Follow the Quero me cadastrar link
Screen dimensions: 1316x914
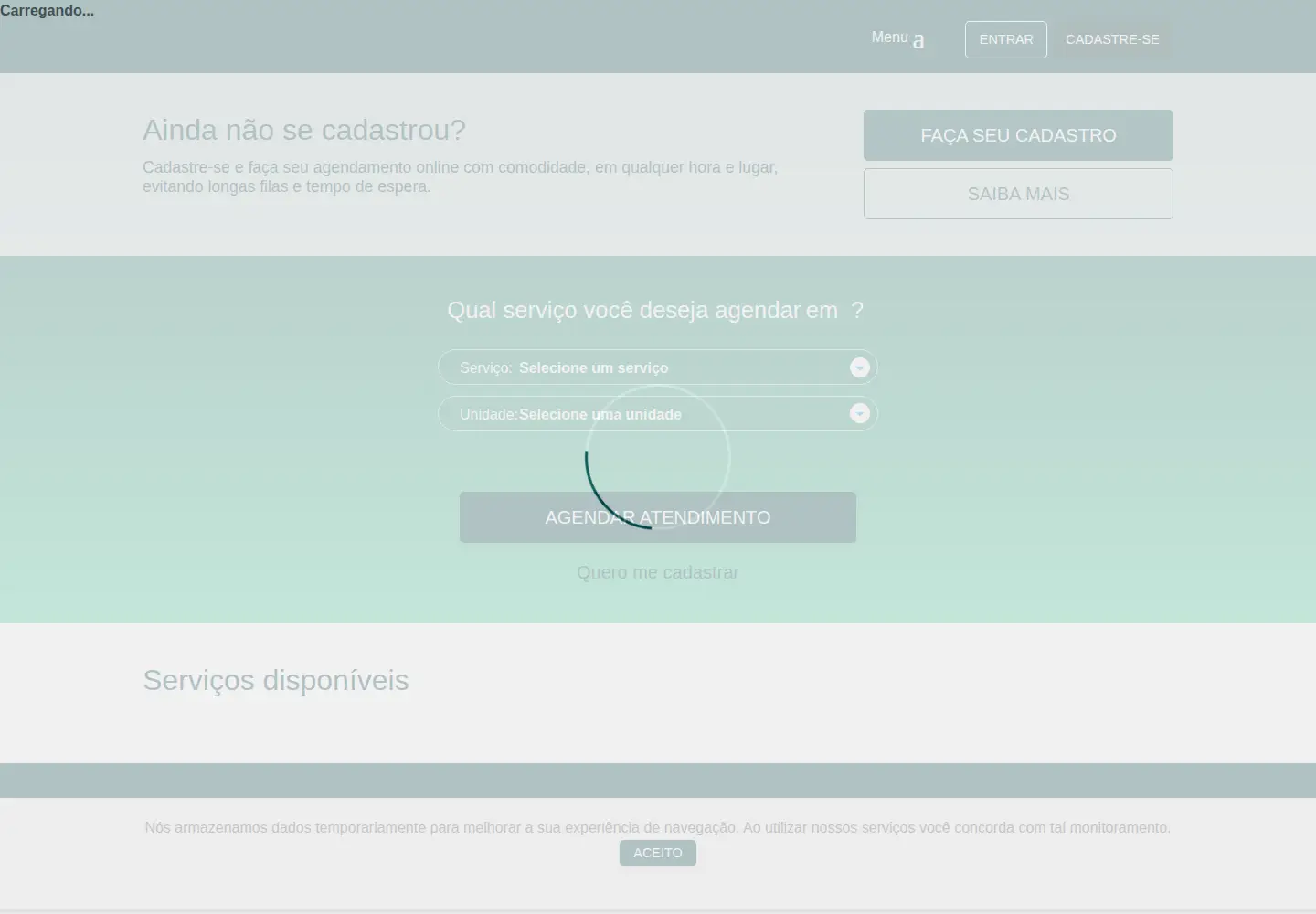[658, 572]
